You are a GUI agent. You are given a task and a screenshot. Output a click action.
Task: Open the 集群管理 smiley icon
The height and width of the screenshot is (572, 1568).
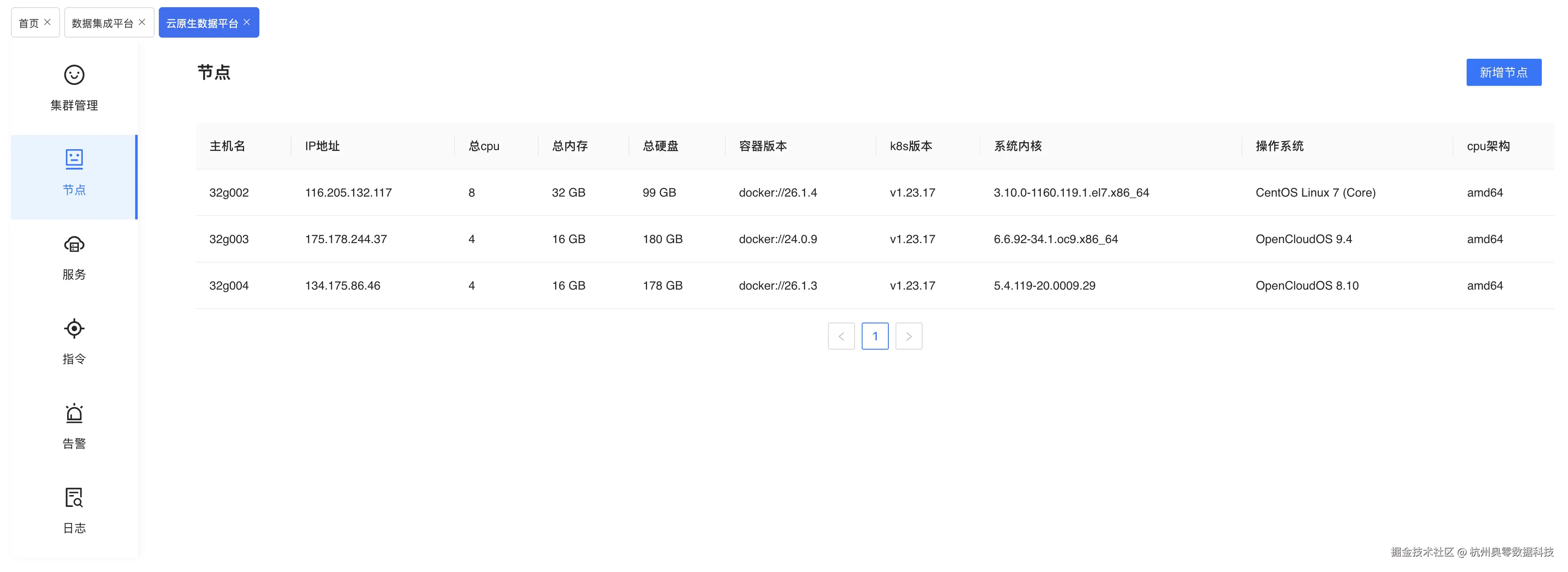click(73, 75)
